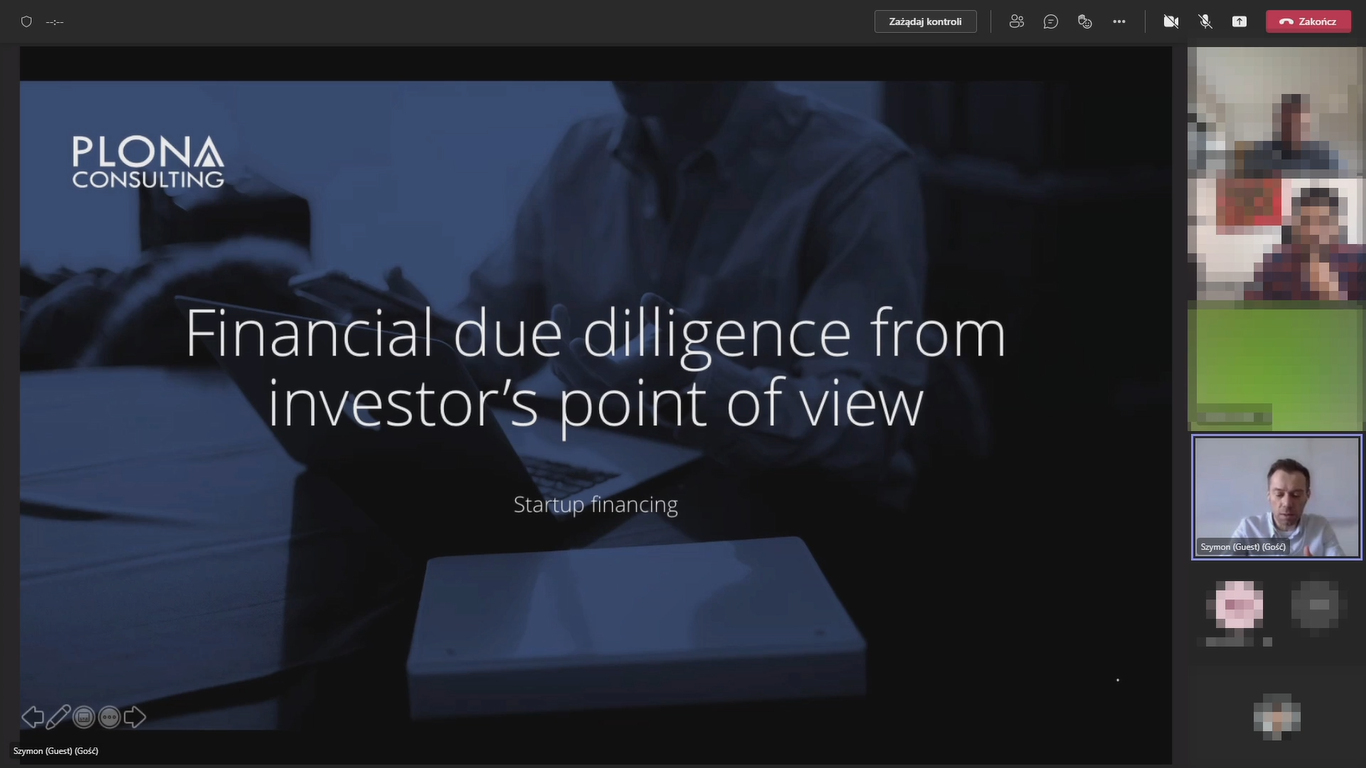Click the shield security icon
The image size is (1366, 768).
pyautogui.click(x=26, y=21)
